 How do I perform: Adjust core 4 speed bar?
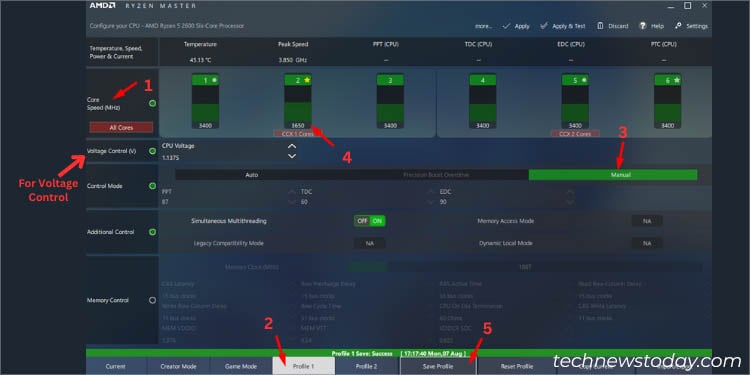pos(483,101)
